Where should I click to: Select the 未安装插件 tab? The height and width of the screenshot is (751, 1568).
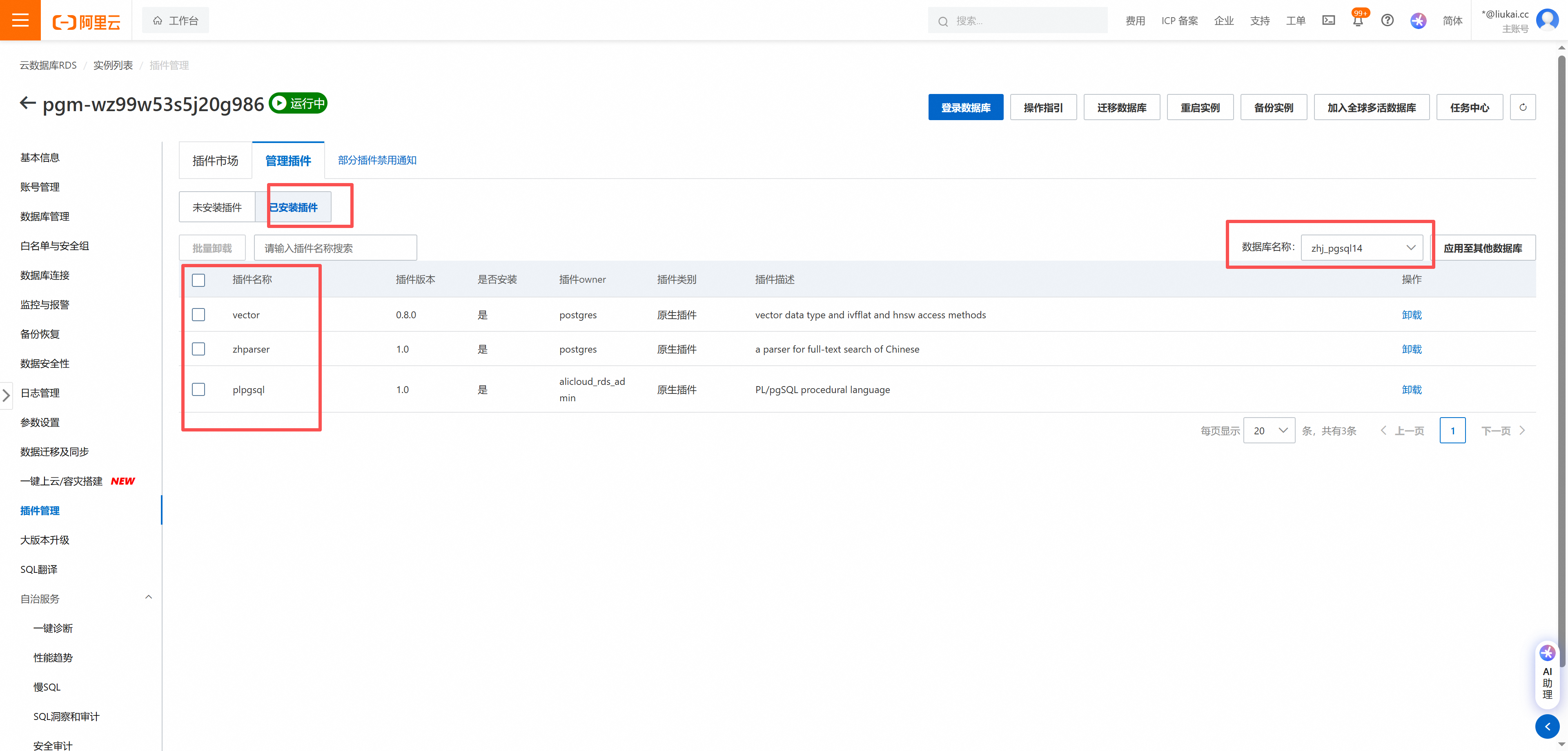[217, 208]
